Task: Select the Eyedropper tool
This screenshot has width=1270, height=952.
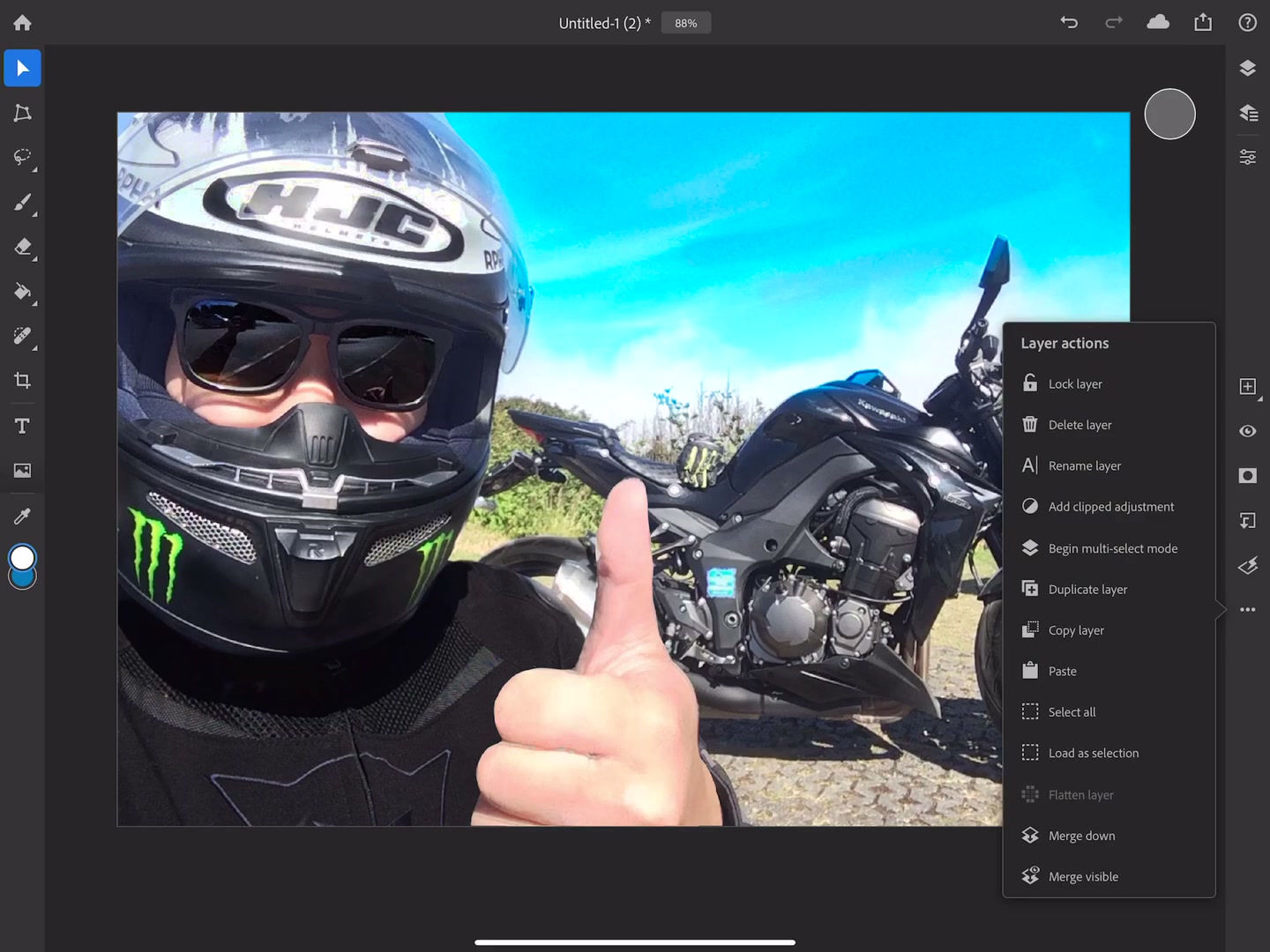Action: [x=22, y=516]
